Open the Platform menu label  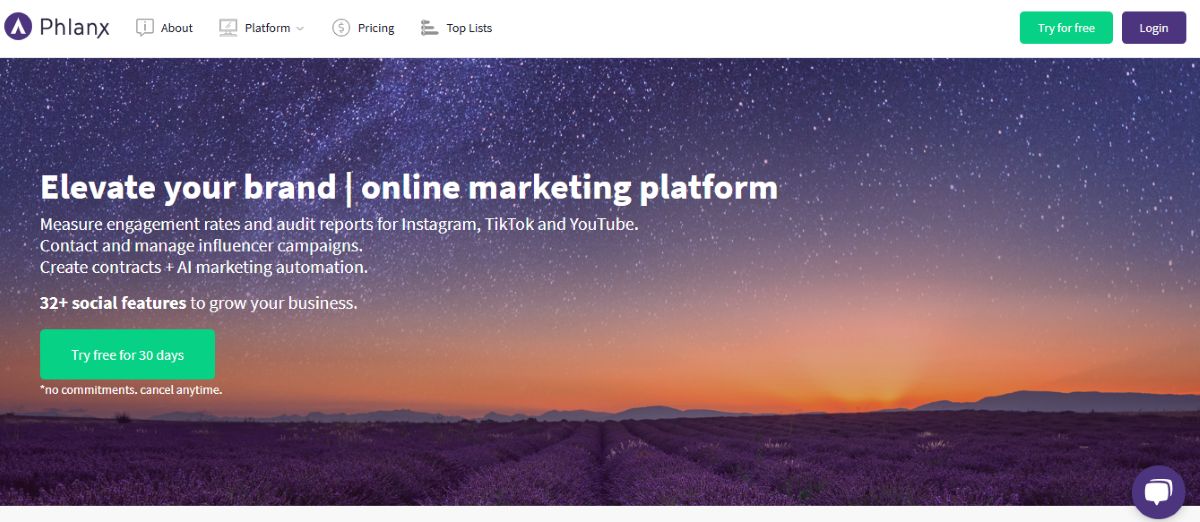click(x=267, y=28)
